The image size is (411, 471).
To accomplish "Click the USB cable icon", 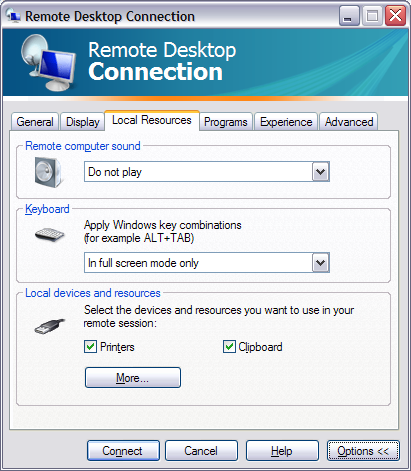I will [x=50, y=326].
